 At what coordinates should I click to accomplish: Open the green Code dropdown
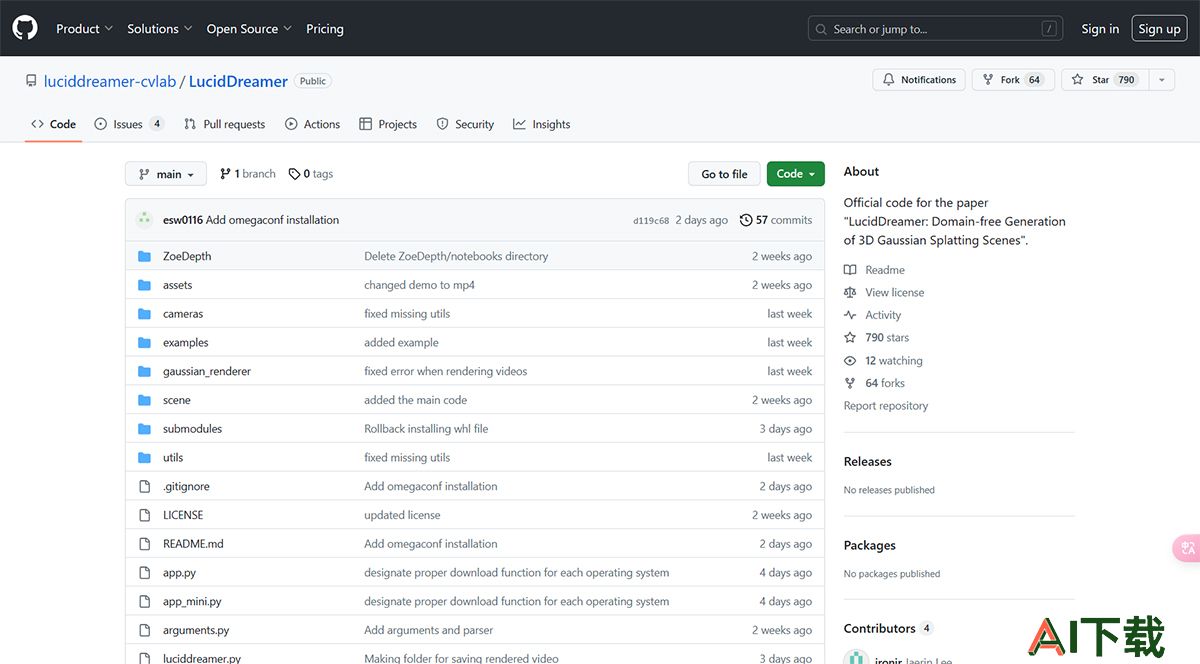[796, 174]
